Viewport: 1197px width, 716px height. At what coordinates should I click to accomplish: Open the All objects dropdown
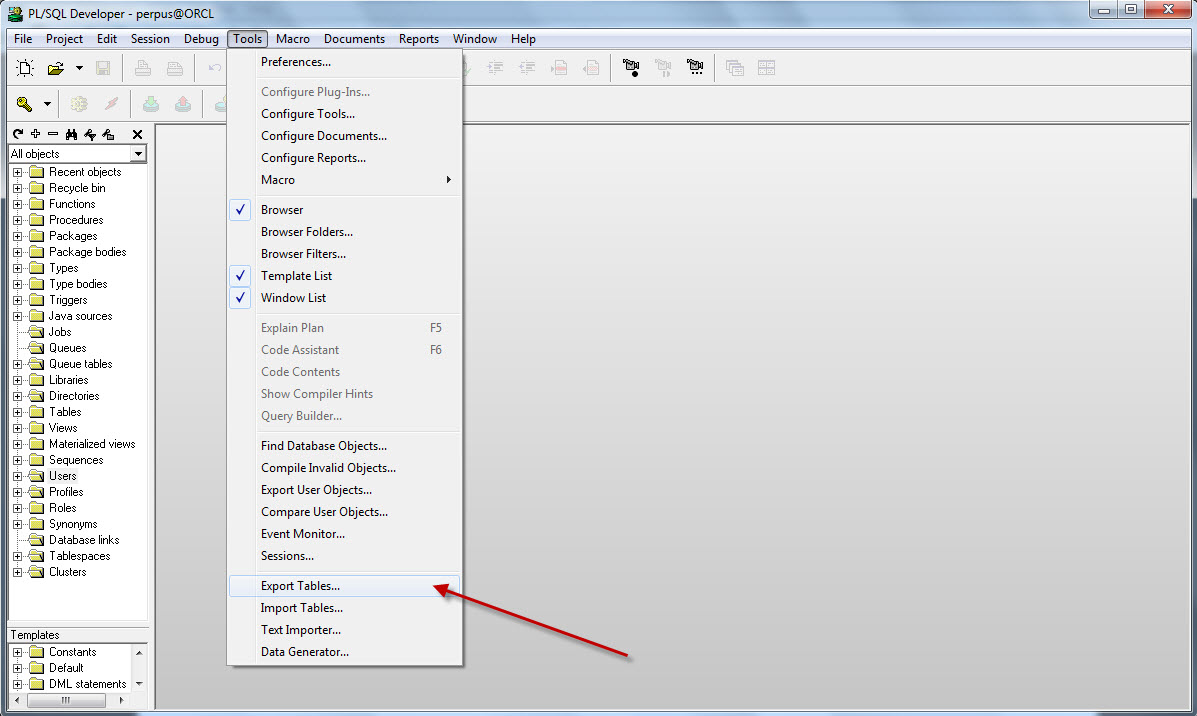coord(139,153)
